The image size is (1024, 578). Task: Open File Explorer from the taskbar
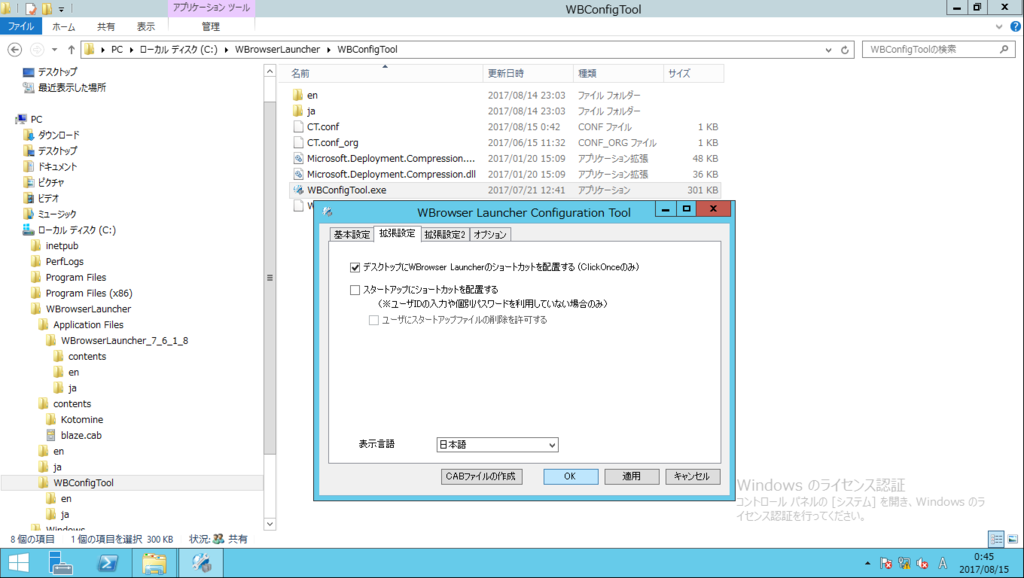tap(155, 562)
